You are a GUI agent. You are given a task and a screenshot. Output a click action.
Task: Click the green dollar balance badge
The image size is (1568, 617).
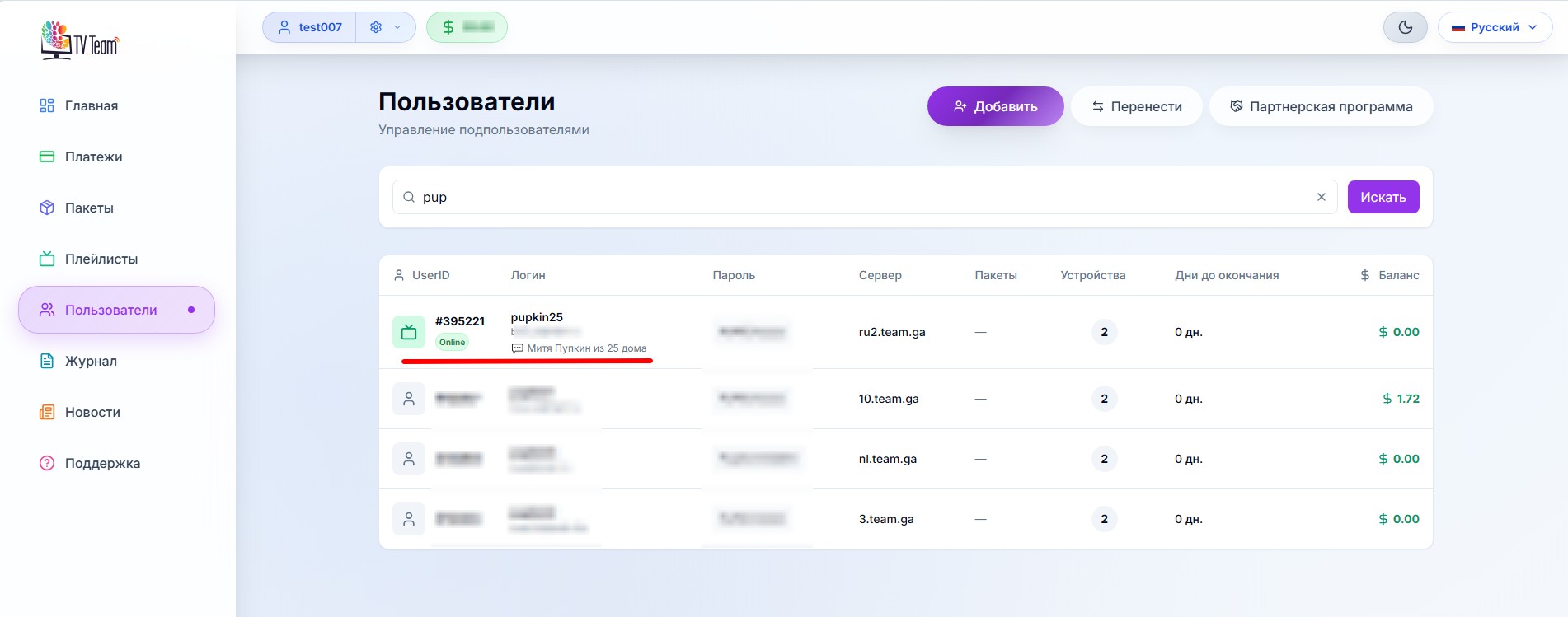pyautogui.click(x=467, y=27)
